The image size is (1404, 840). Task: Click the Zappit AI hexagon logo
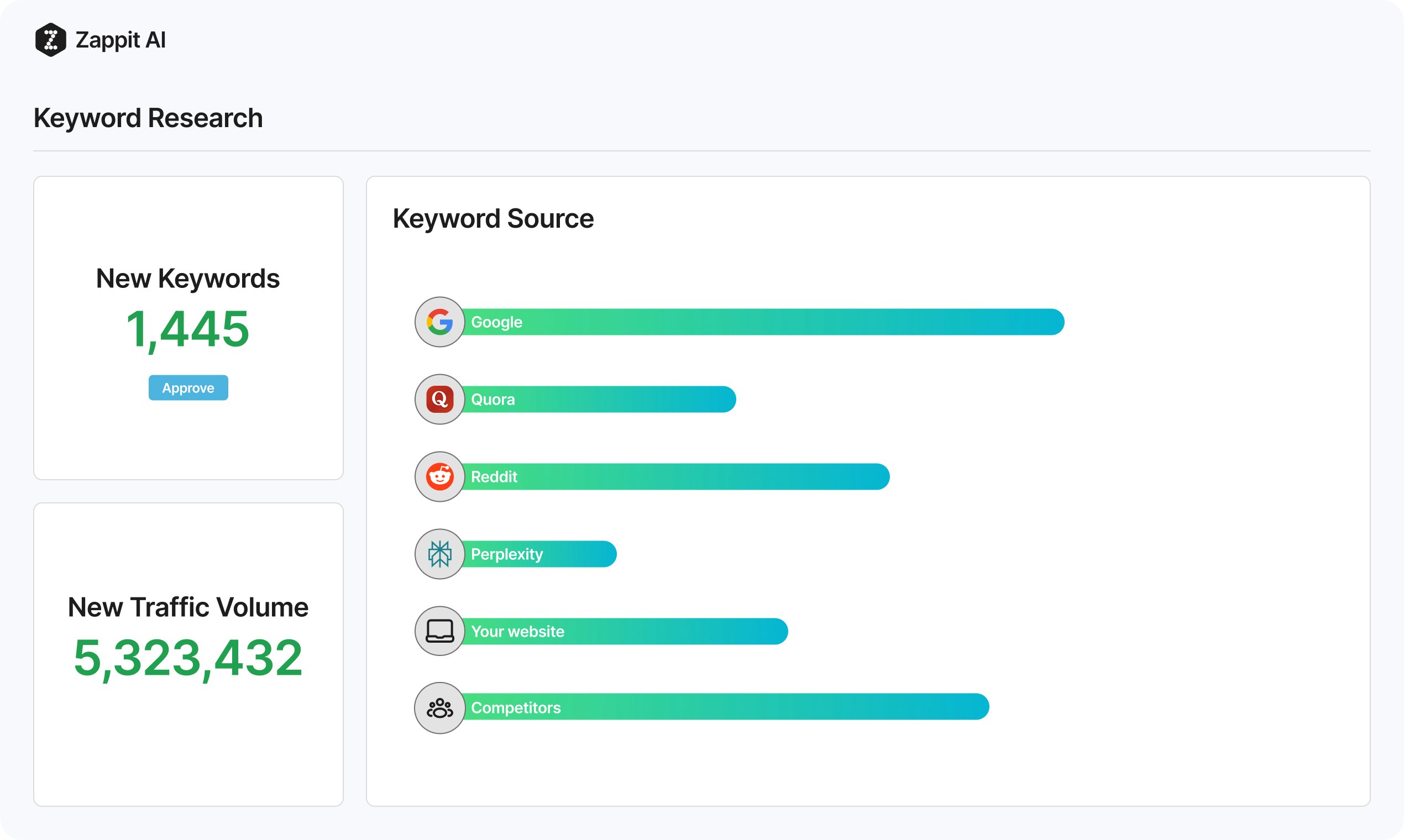pyautogui.click(x=50, y=40)
